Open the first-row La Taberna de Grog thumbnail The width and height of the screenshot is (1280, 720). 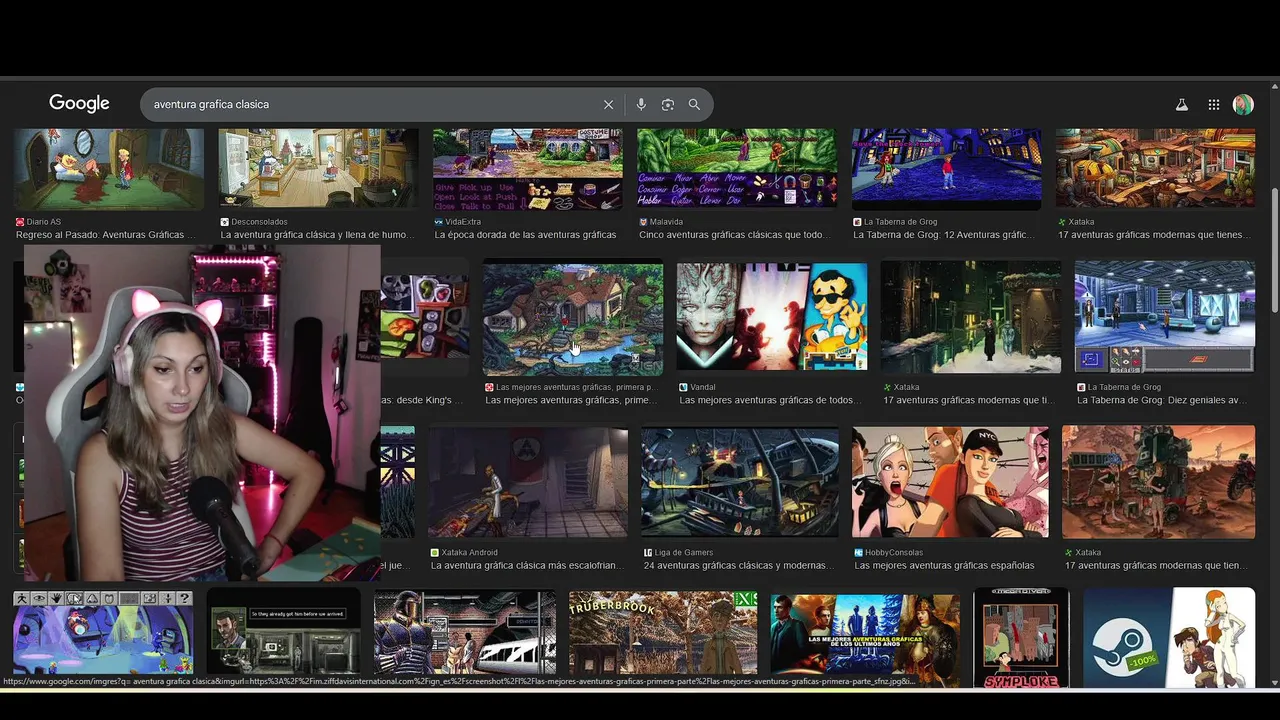947,168
